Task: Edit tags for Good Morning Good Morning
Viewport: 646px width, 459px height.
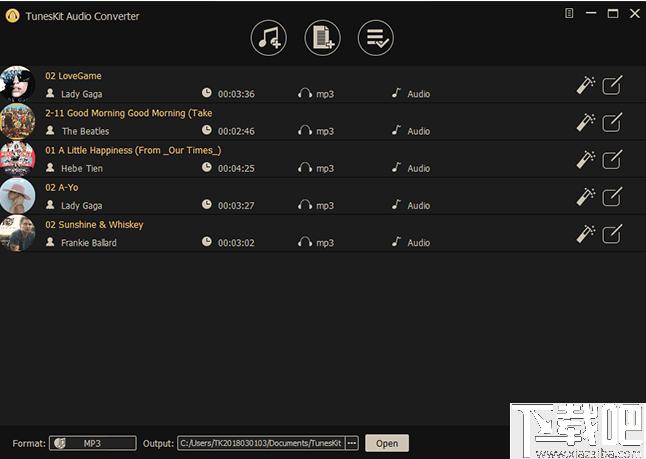Action: (612, 122)
